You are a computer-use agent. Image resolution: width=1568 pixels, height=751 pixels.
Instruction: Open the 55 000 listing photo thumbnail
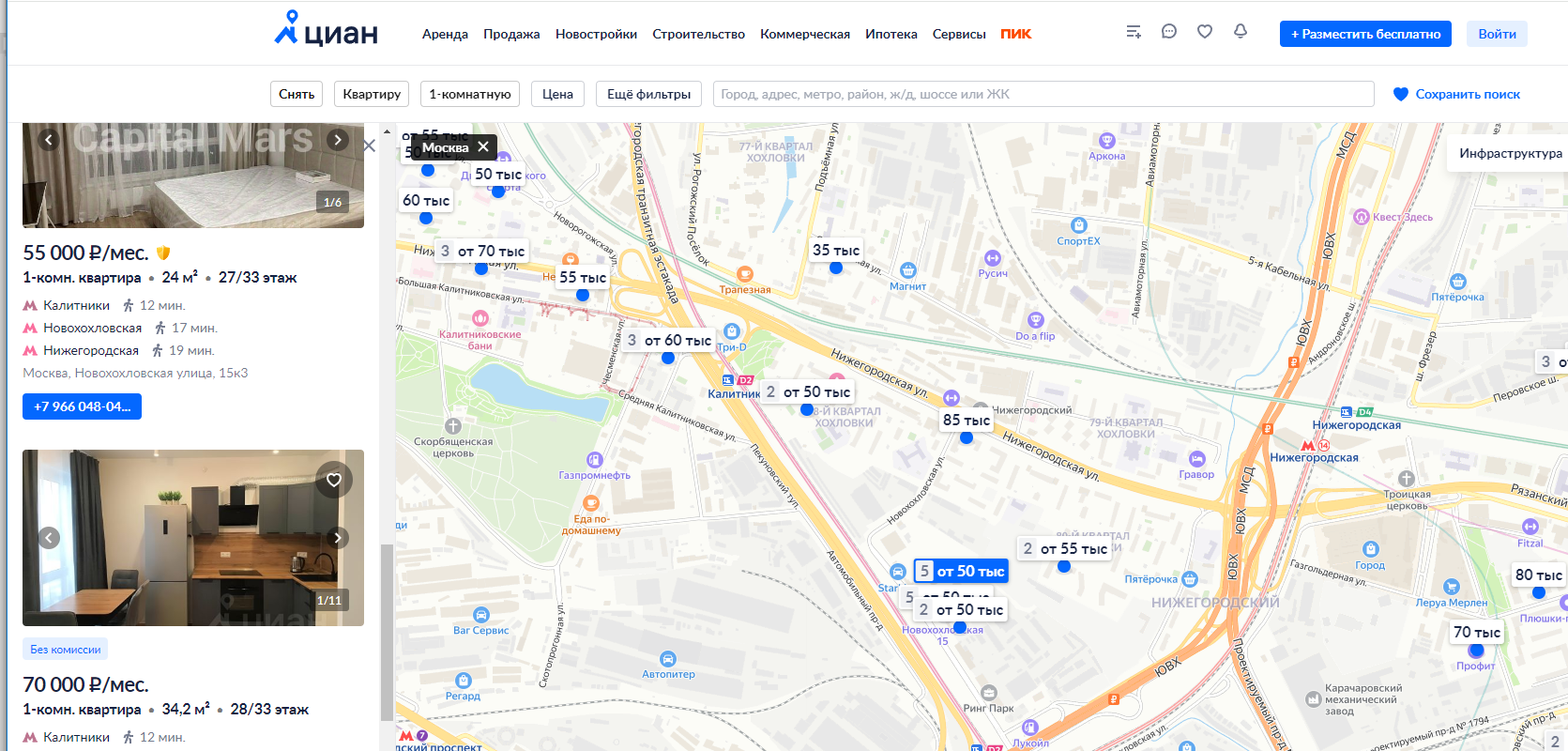193,176
